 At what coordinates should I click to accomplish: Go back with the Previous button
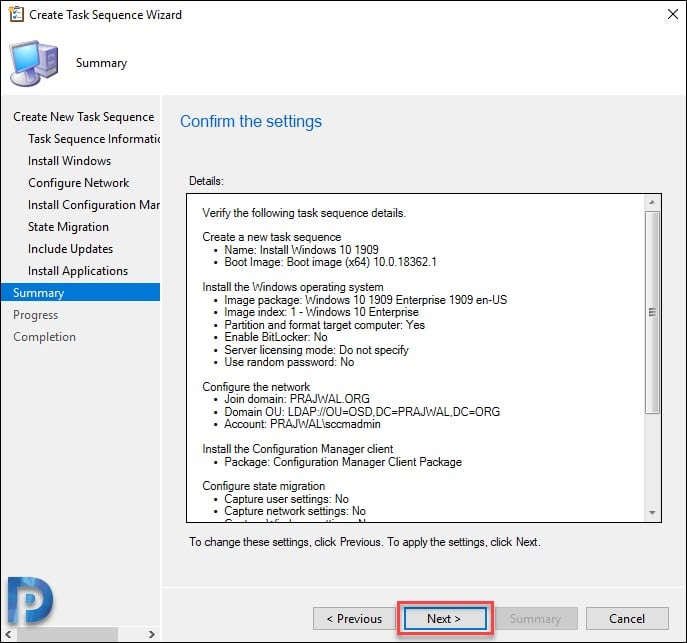click(x=354, y=618)
